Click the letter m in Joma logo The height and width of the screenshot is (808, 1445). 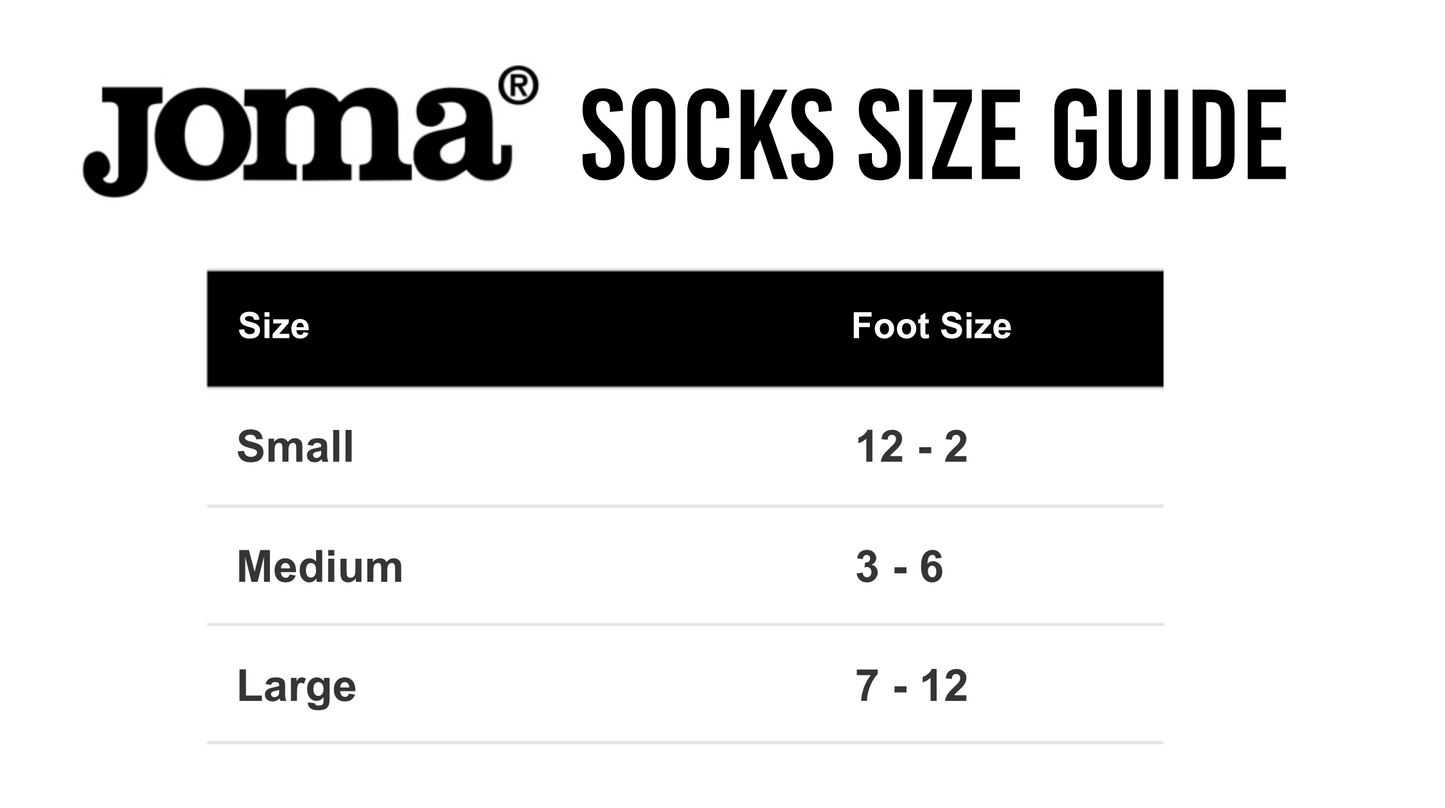339,136
